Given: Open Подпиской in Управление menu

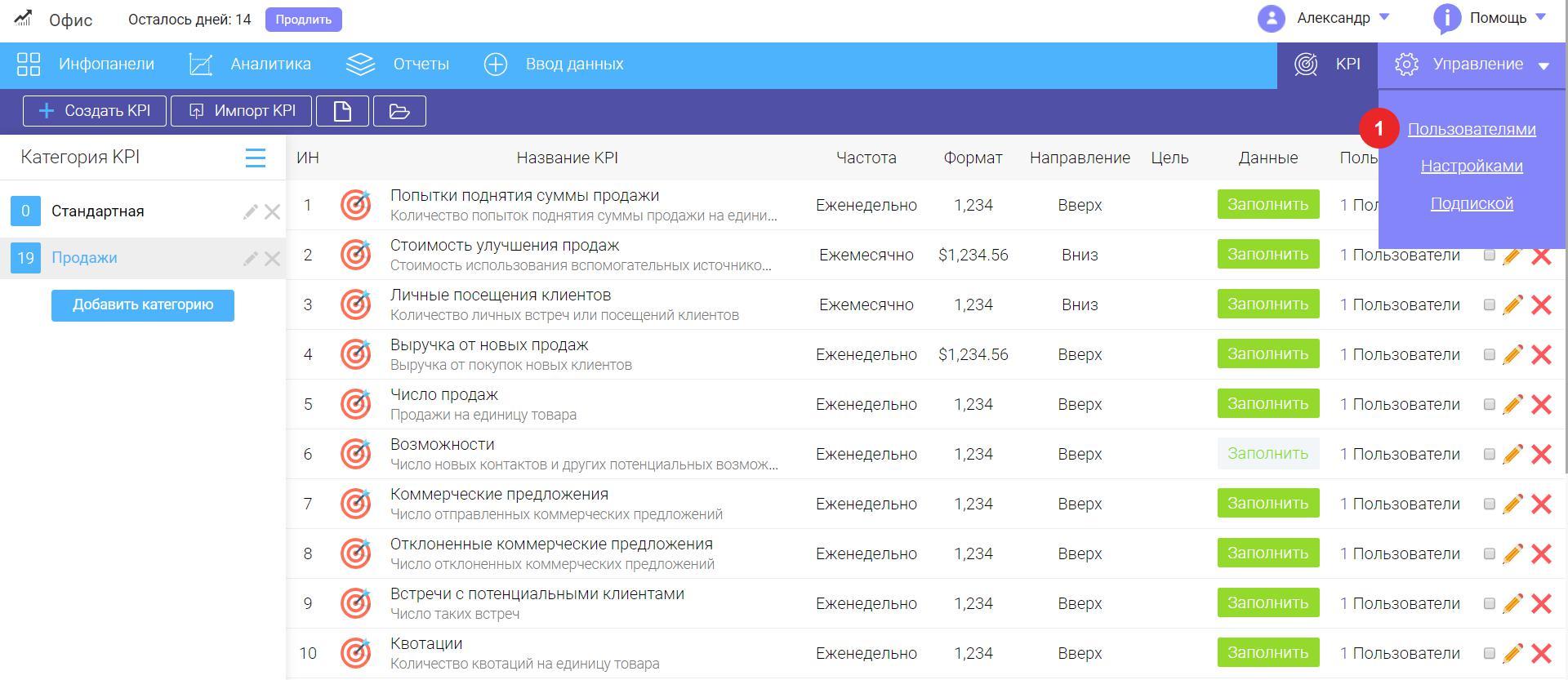Looking at the screenshot, I should click(x=1472, y=204).
